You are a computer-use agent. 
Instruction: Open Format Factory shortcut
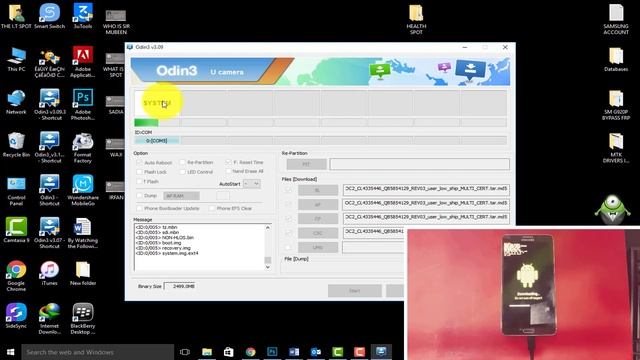pyautogui.click(x=82, y=148)
